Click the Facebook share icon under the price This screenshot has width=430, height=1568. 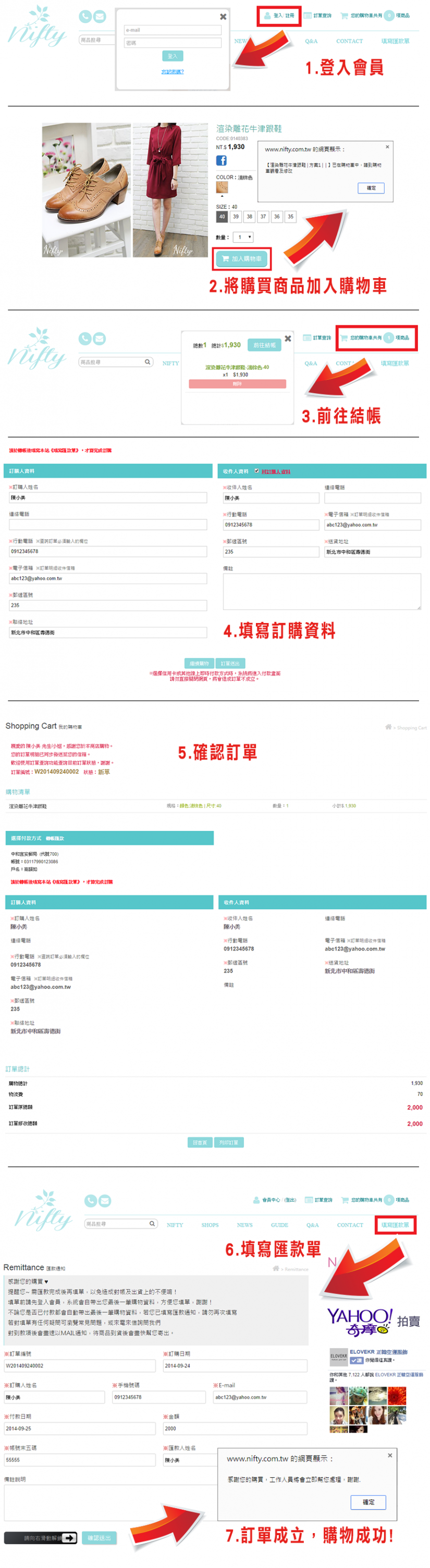point(221,160)
